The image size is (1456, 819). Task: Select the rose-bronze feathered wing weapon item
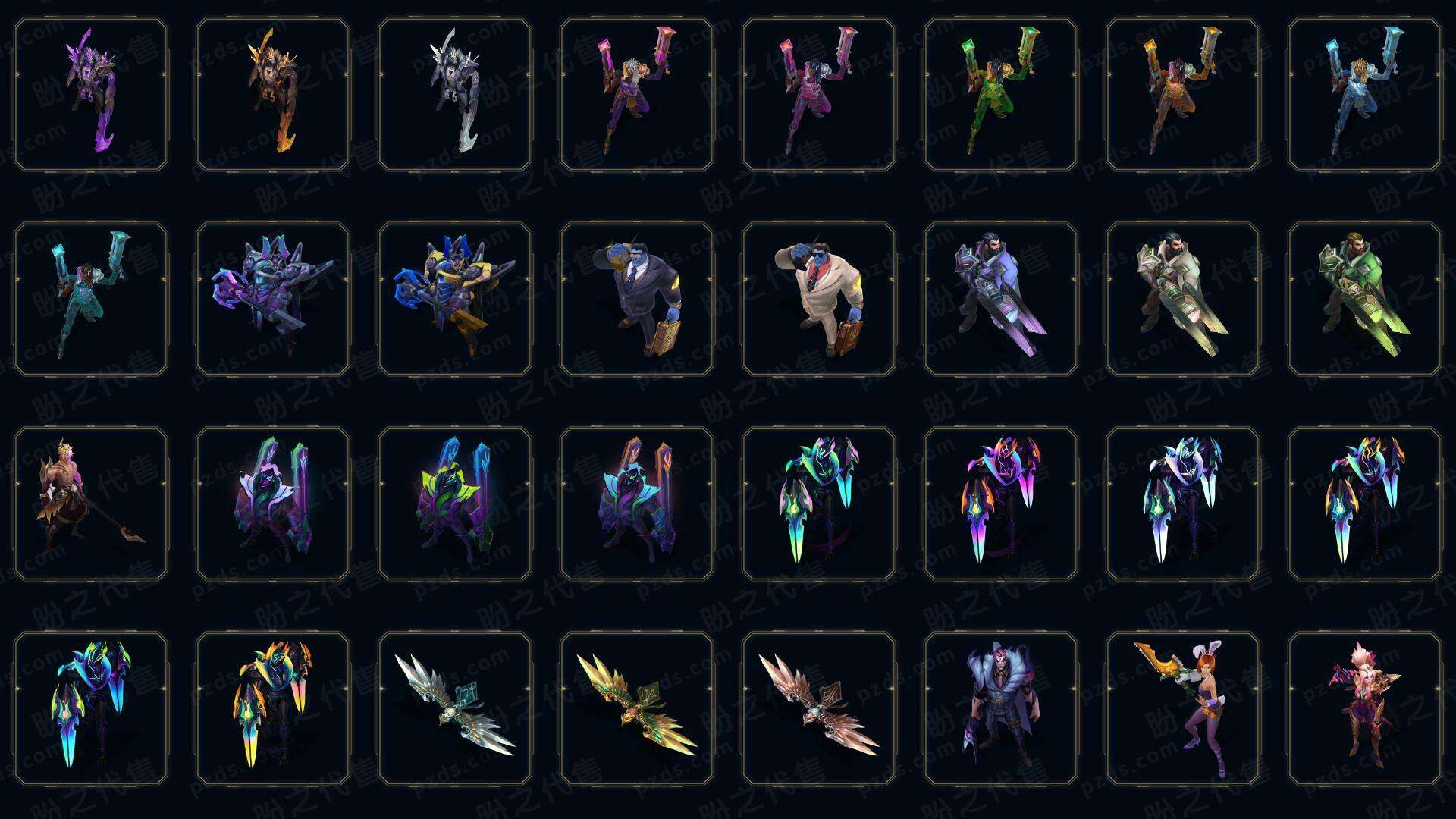pos(819,708)
